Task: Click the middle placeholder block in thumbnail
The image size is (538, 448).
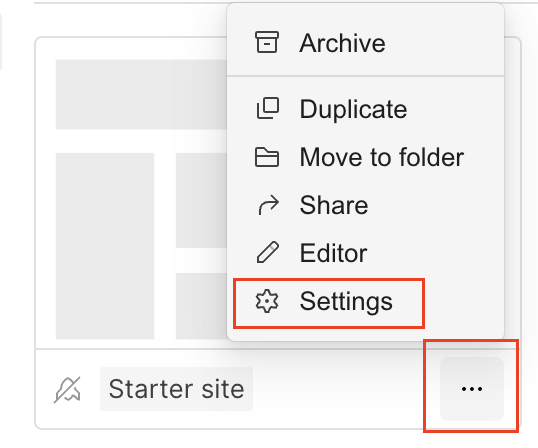Action: coord(201,200)
